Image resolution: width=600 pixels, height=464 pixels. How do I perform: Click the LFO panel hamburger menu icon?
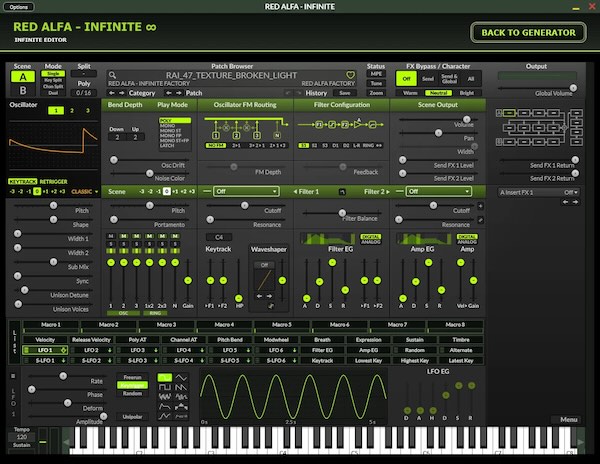point(13,376)
